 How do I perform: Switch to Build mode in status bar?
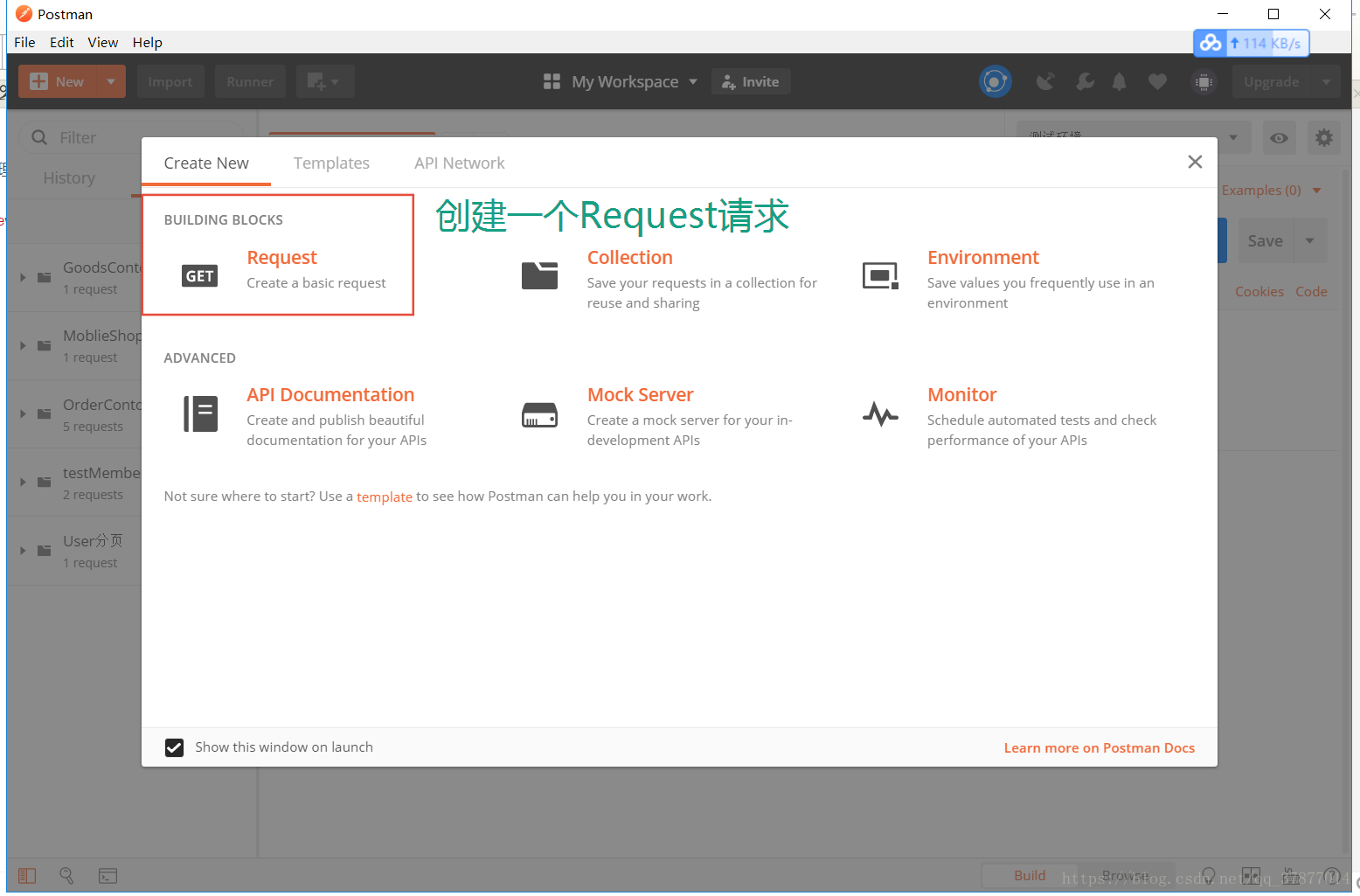pyautogui.click(x=1029, y=875)
